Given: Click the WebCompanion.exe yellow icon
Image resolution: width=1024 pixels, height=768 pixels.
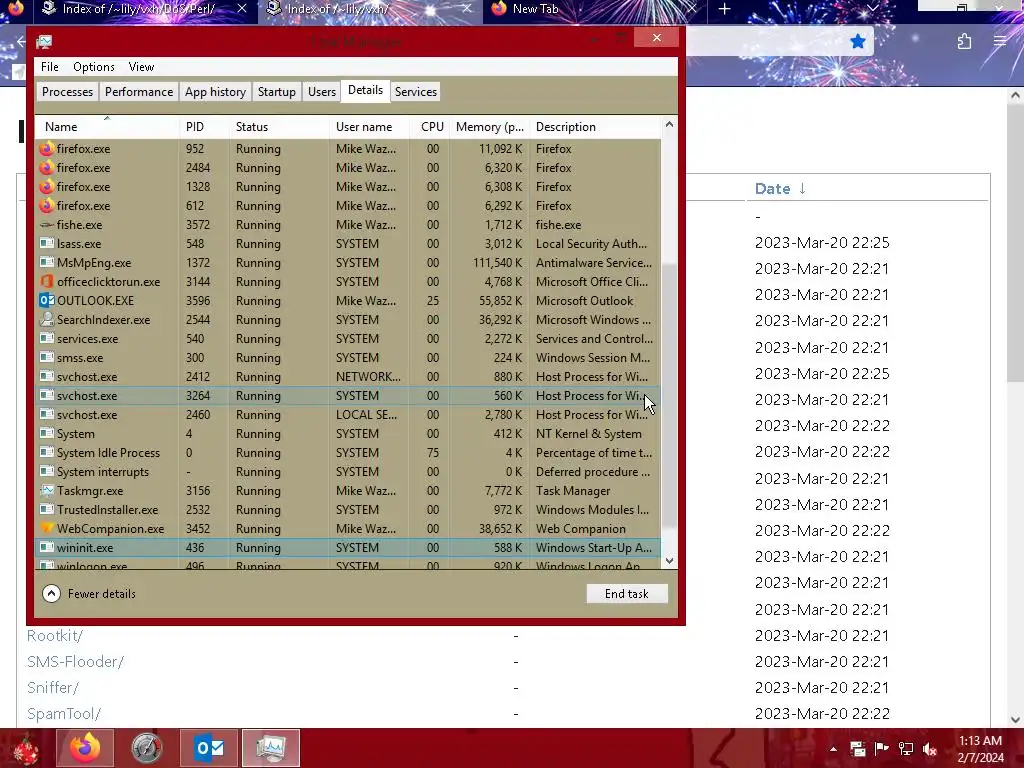Looking at the screenshot, I should point(46,528).
